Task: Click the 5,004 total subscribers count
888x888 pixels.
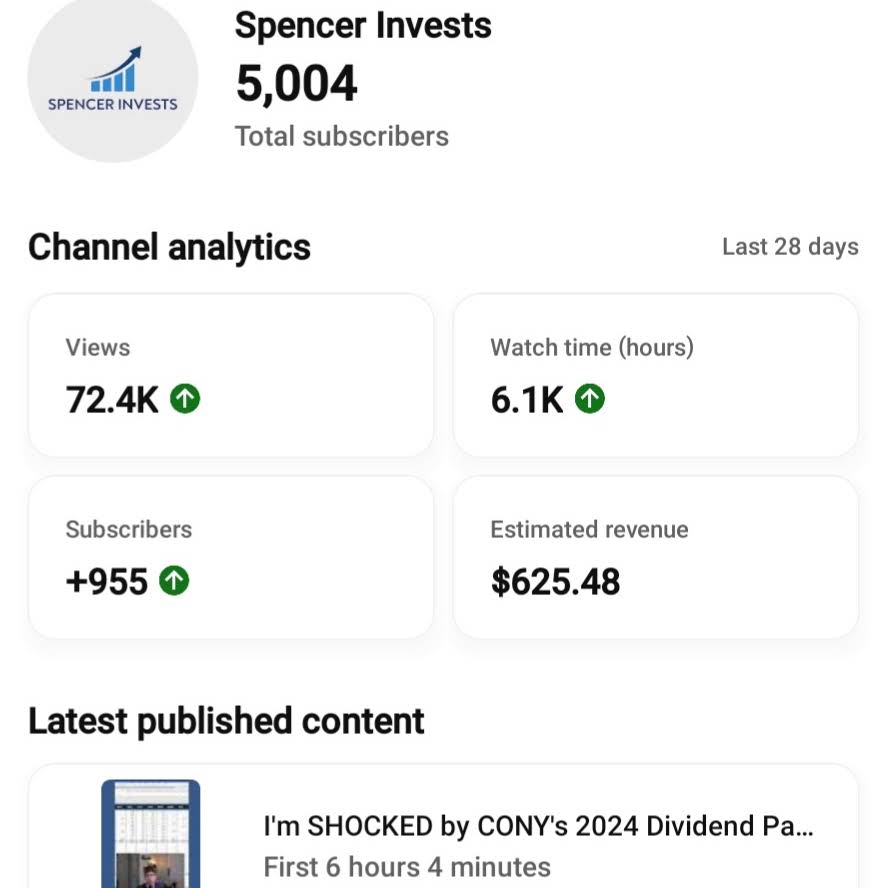Action: click(296, 84)
